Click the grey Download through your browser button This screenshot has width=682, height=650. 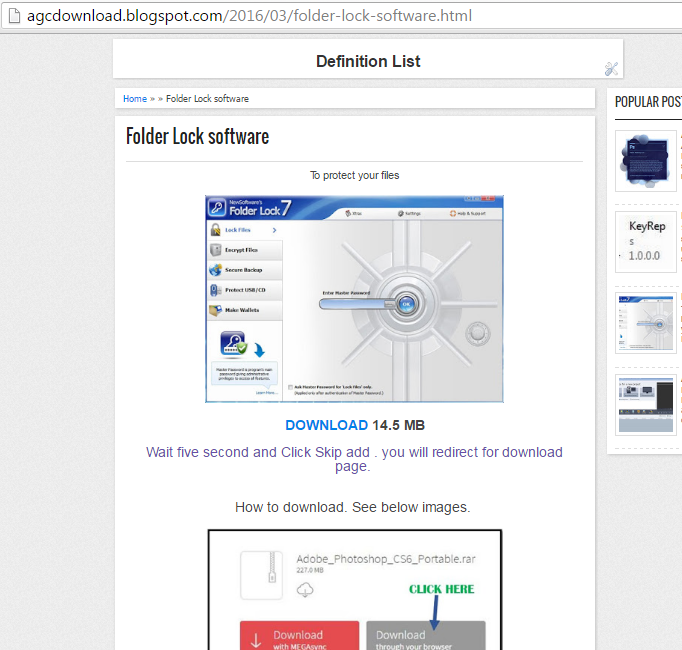pyautogui.click(x=426, y=636)
